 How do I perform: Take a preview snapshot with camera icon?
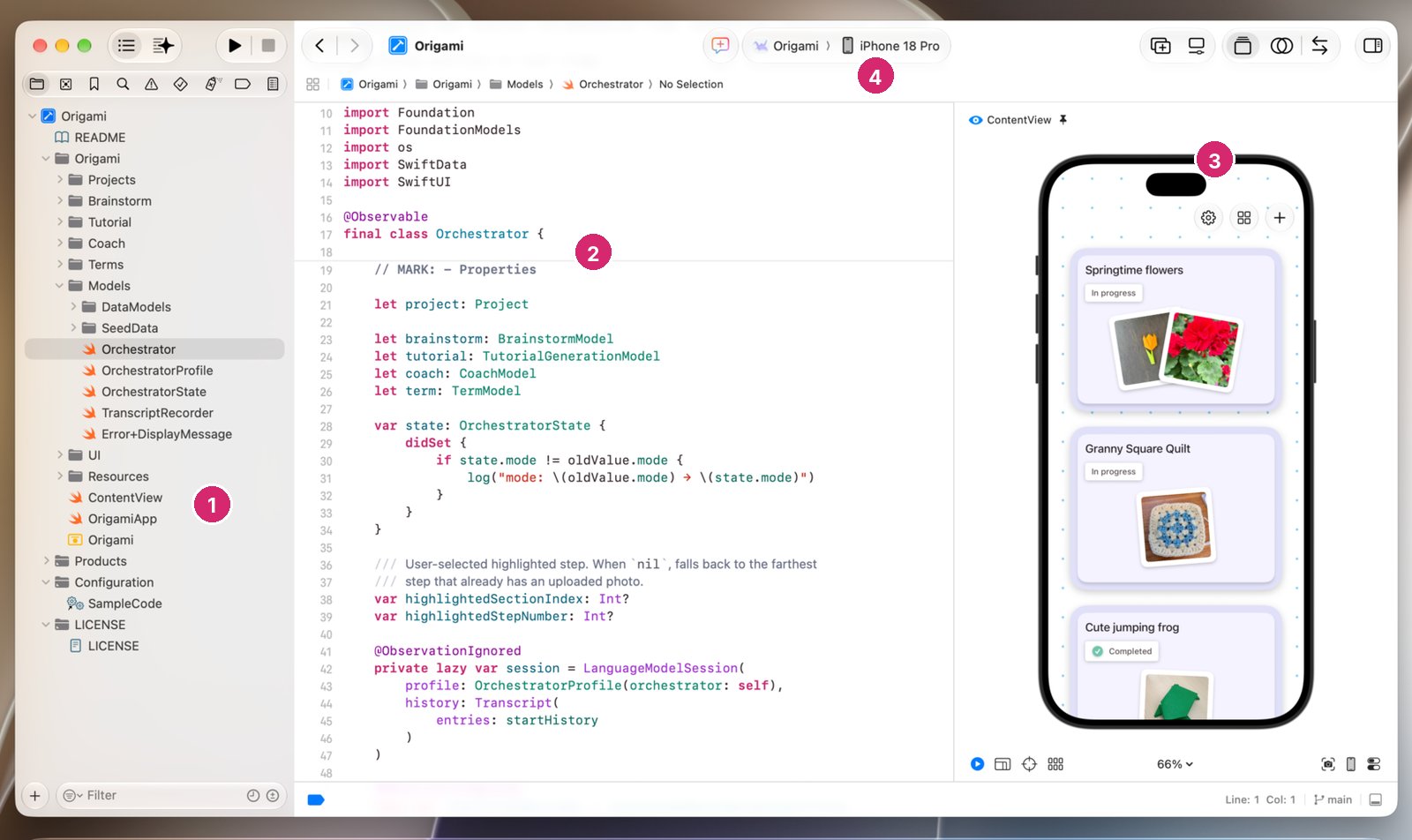coord(1327,764)
